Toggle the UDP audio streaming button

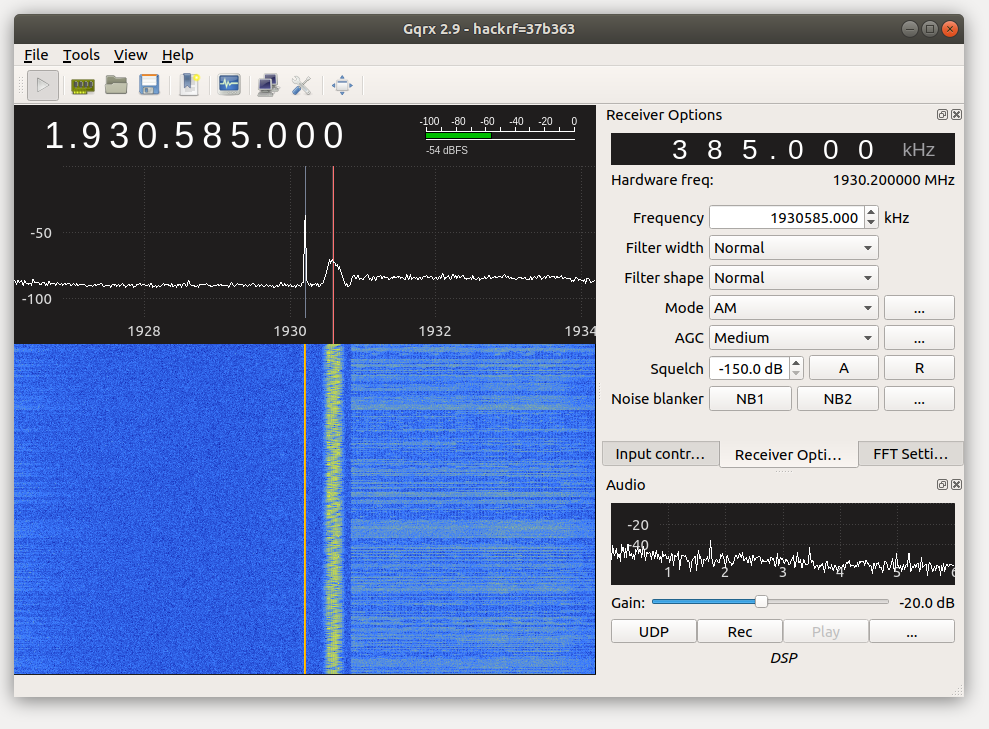653,632
